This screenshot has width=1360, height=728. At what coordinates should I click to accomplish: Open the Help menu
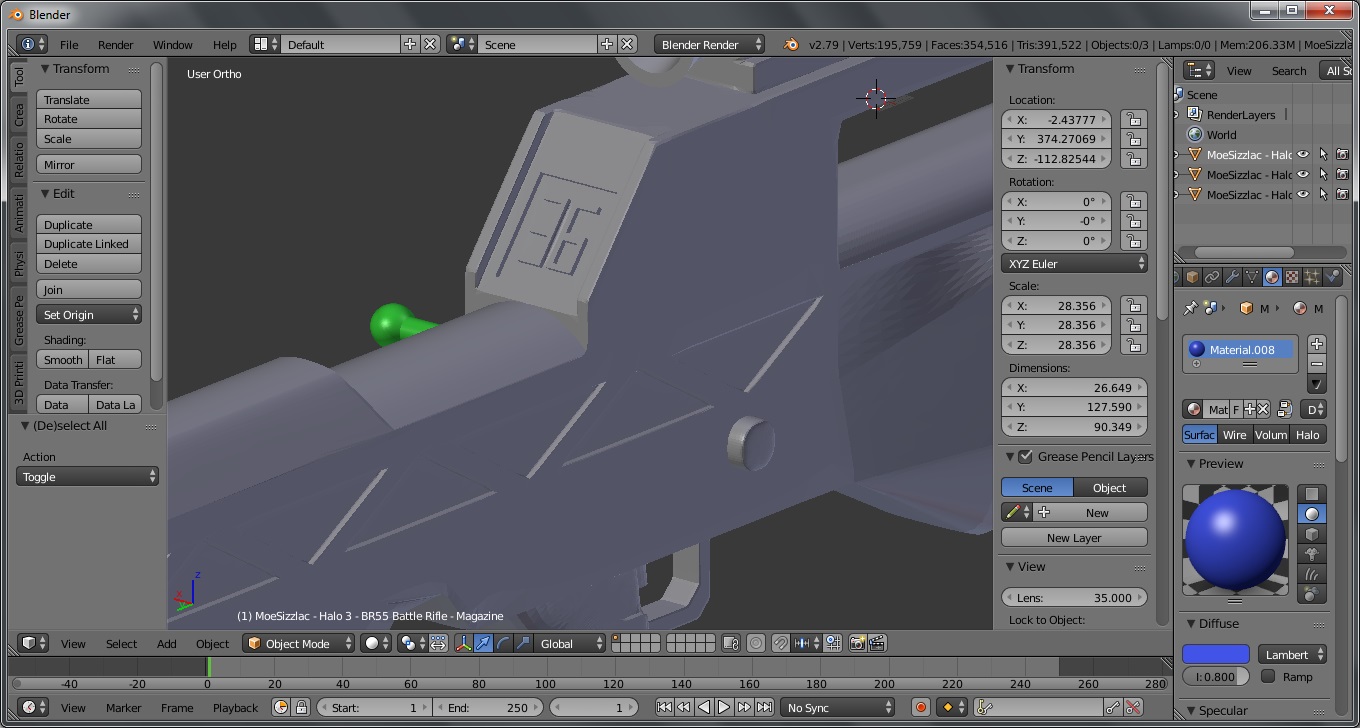point(225,45)
